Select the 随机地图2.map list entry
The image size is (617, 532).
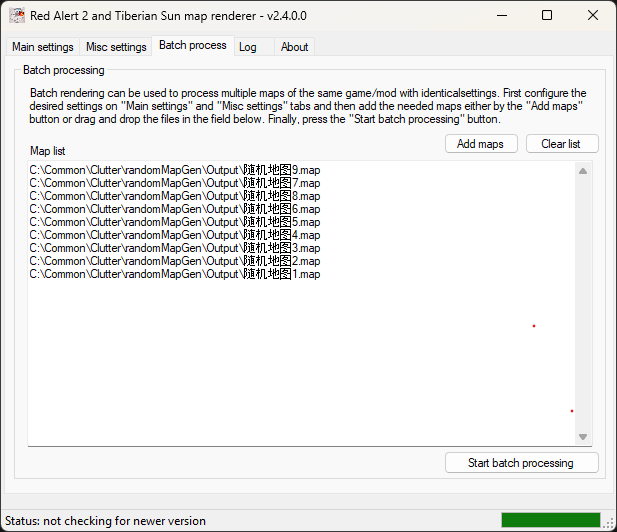(175, 261)
